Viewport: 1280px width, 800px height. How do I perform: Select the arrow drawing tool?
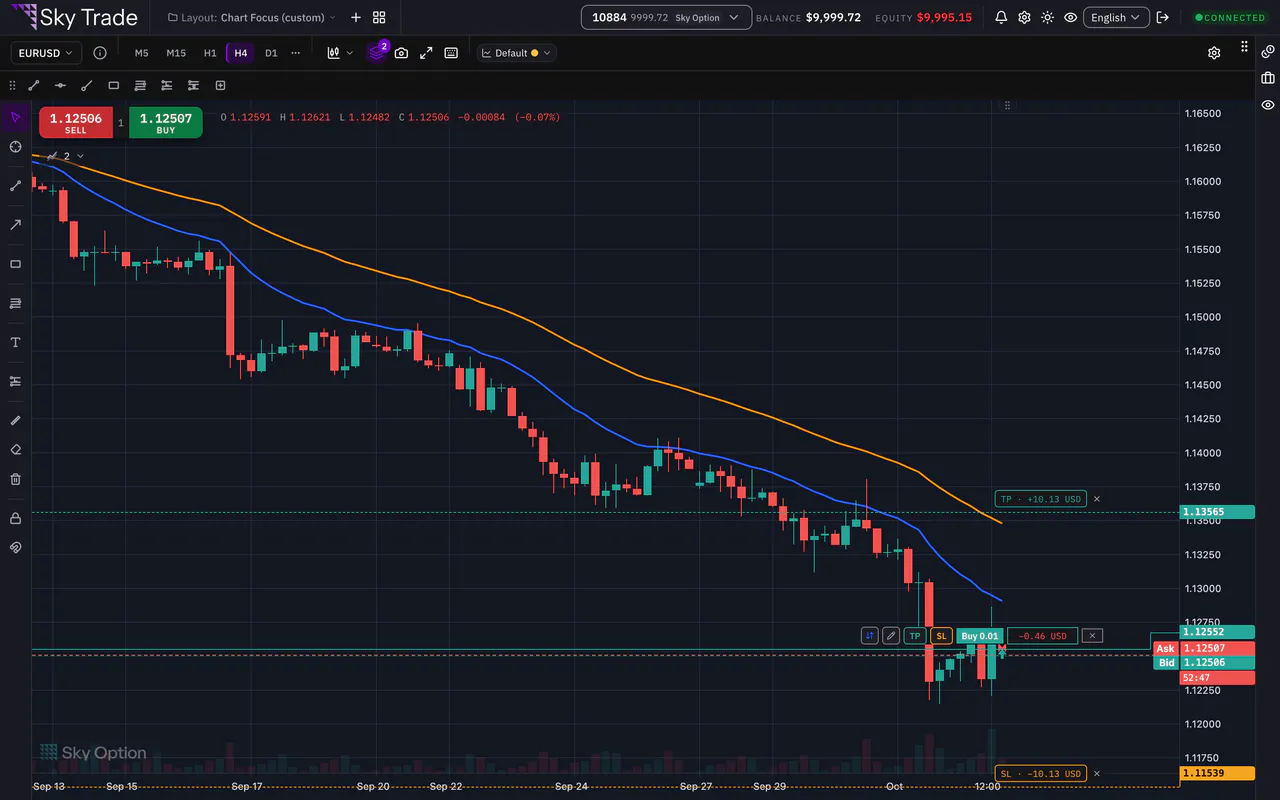[x=15, y=225]
